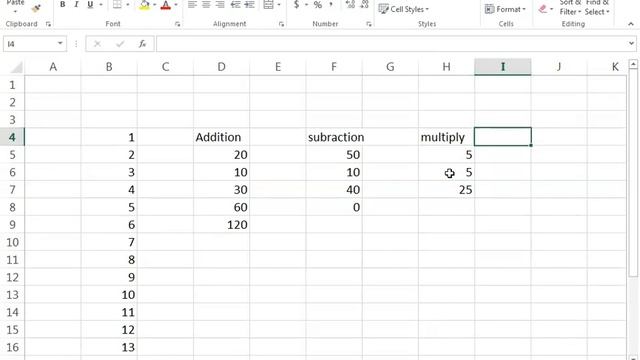This screenshot has width=640, height=360.
Task: Click the vertical scrollbar up arrow
Action: (x=633, y=64)
